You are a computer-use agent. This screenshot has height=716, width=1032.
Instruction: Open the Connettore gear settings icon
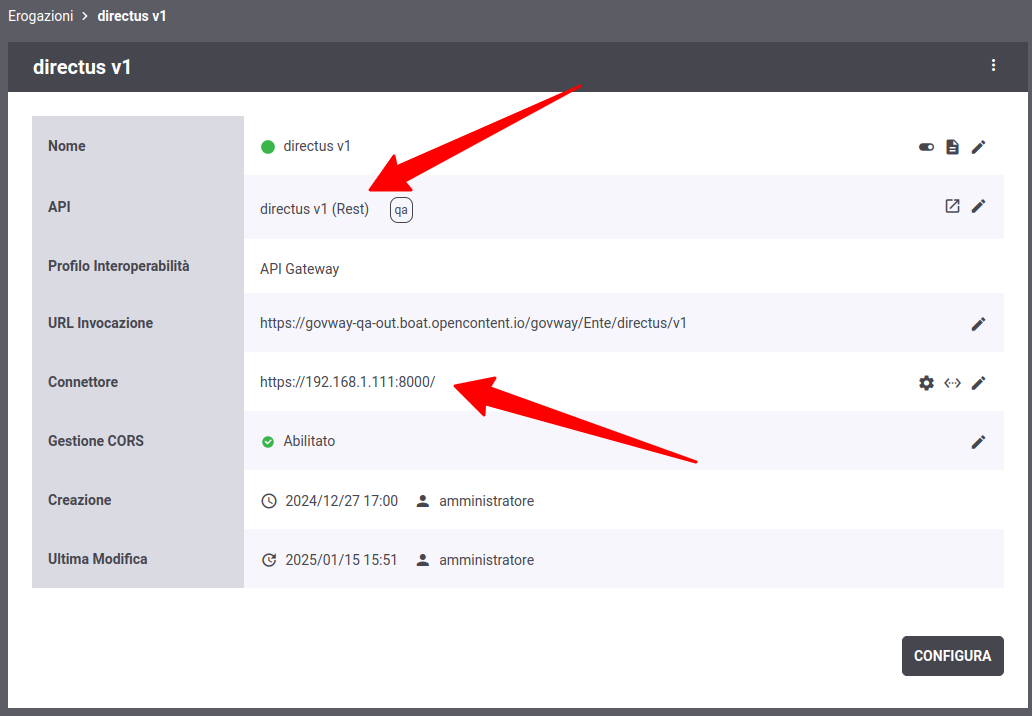(x=926, y=383)
